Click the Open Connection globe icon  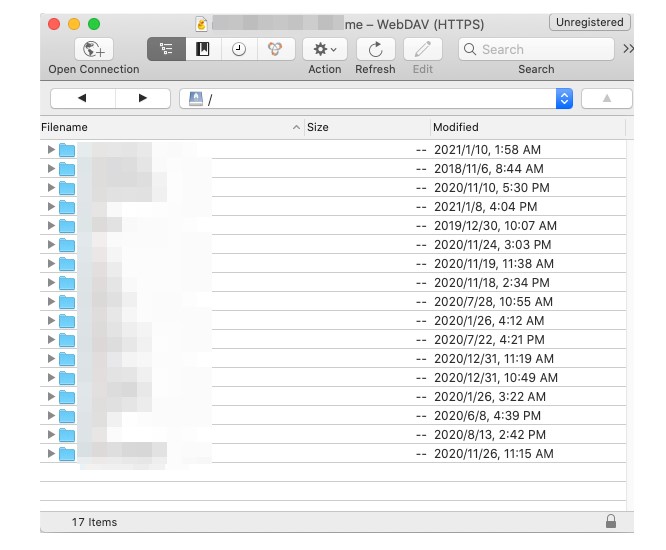pyautogui.click(x=94, y=49)
